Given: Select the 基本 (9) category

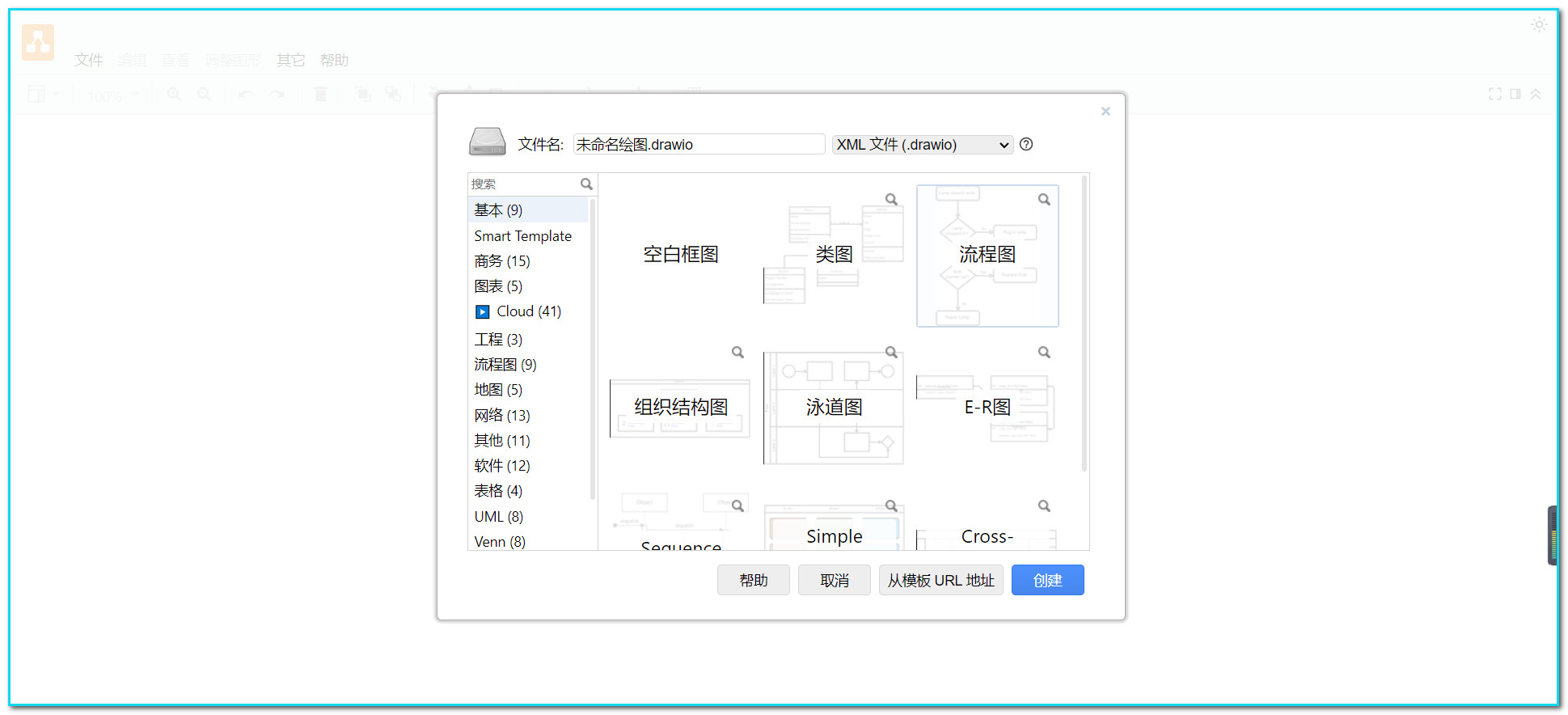Looking at the screenshot, I should click(528, 210).
